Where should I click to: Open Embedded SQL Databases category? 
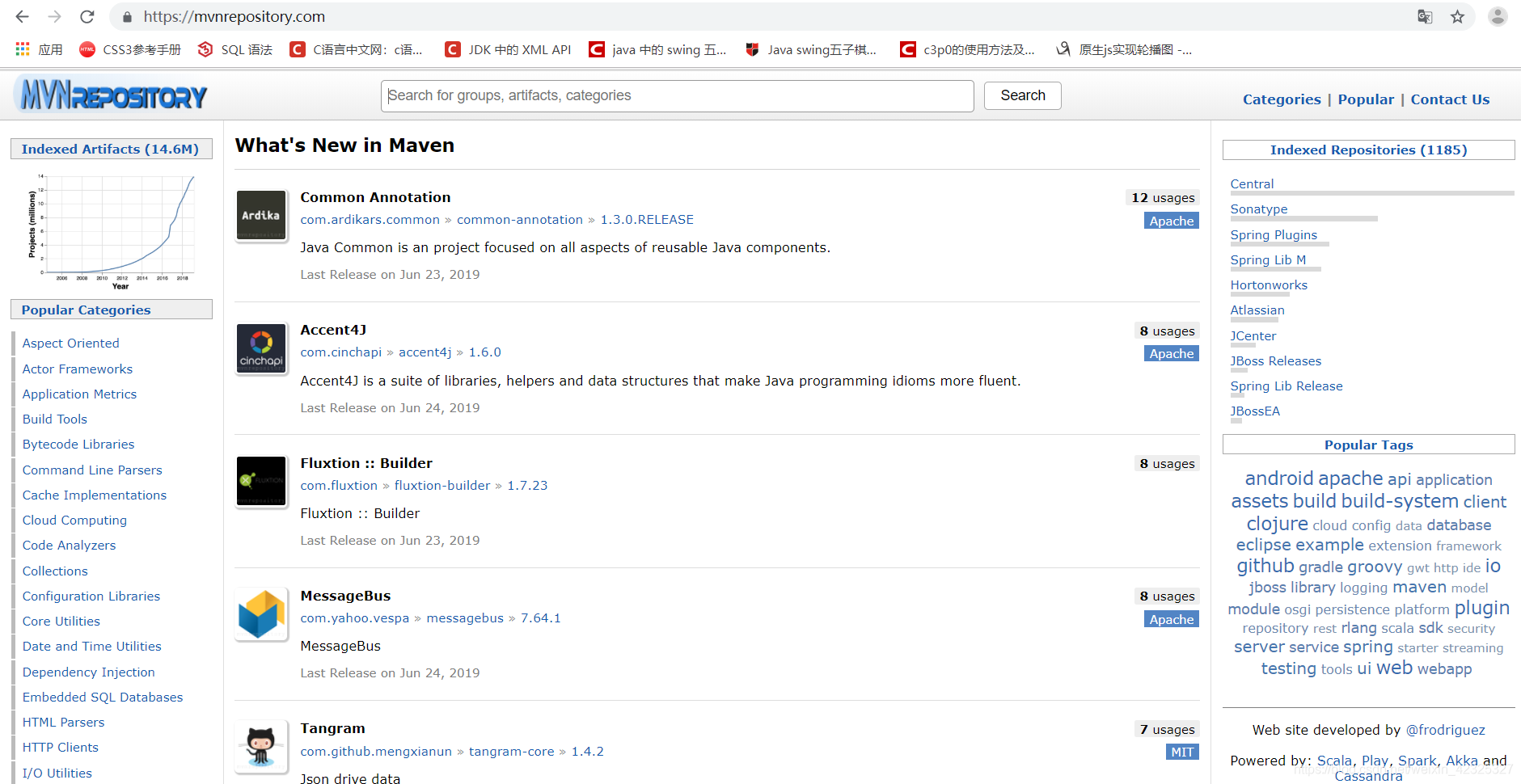[x=103, y=698]
